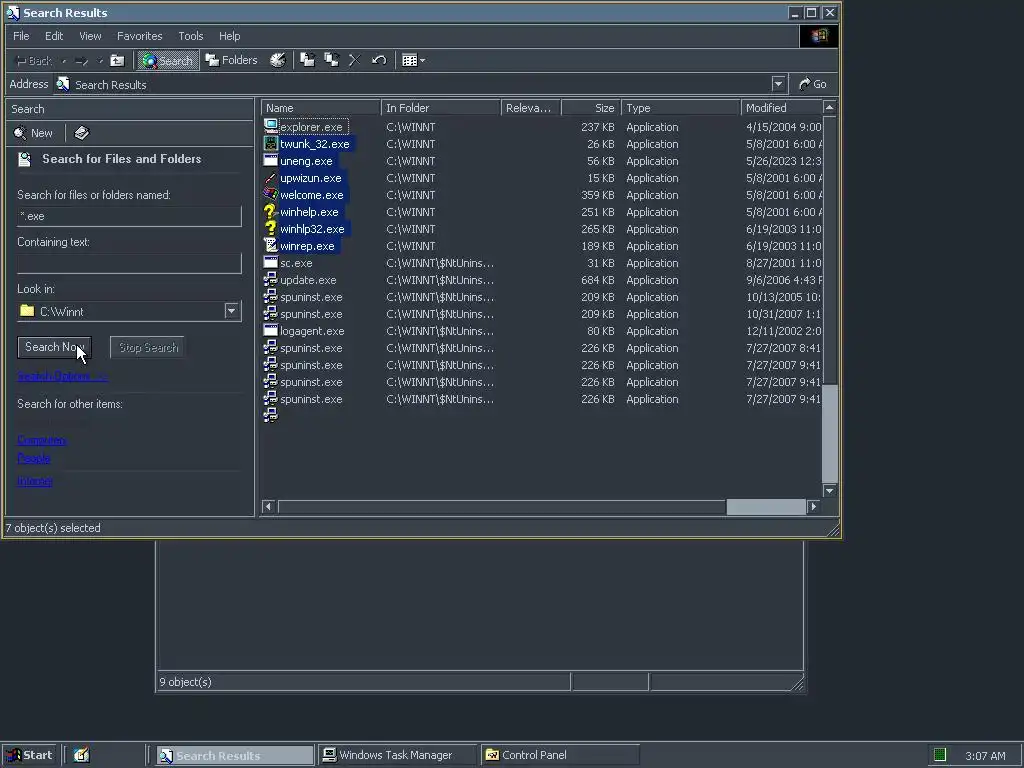This screenshot has height=768, width=1024.
Task: Click the Up one level folder icon
Action: click(117, 61)
